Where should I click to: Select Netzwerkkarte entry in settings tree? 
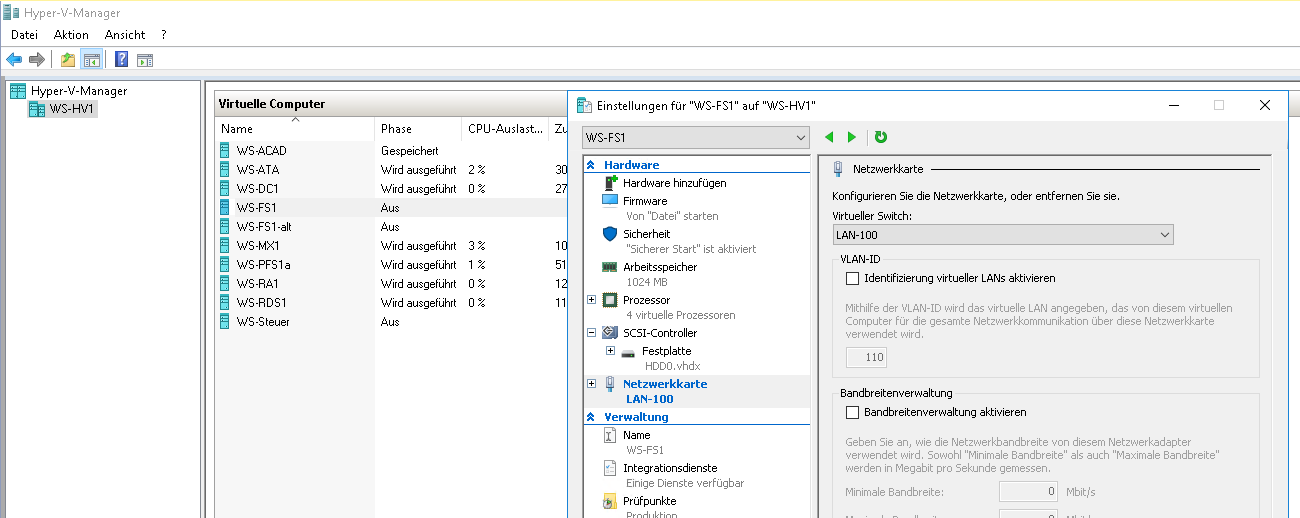click(x=664, y=383)
